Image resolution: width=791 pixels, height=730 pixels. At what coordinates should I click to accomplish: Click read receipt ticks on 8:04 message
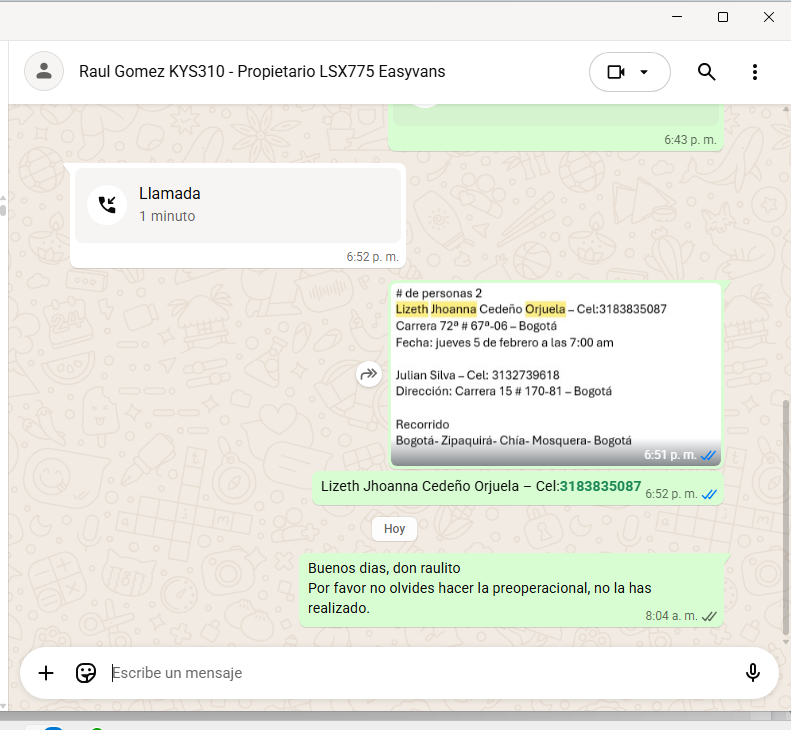point(709,616)
